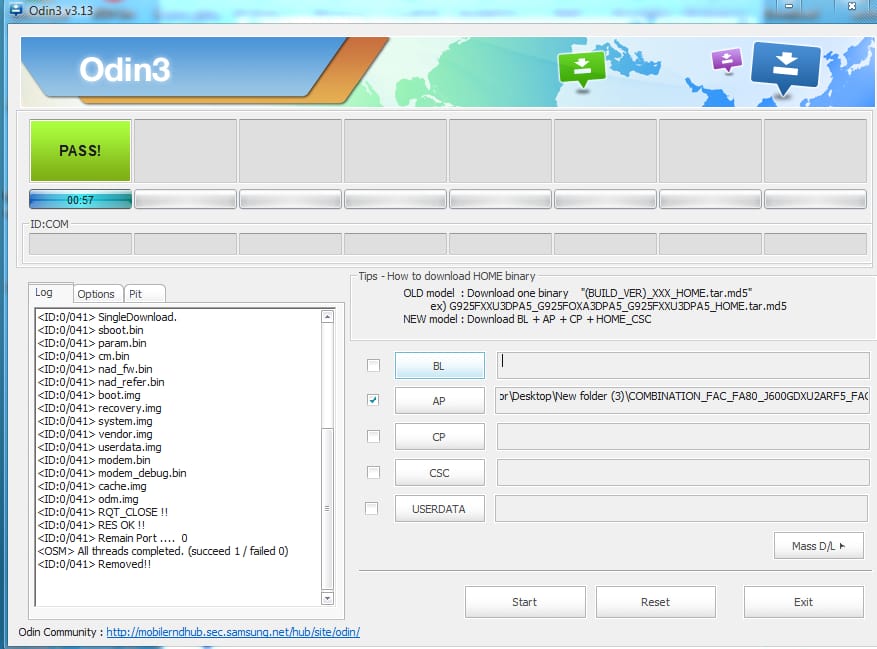Minimize the Odin3 window

[x=789, y=6]
